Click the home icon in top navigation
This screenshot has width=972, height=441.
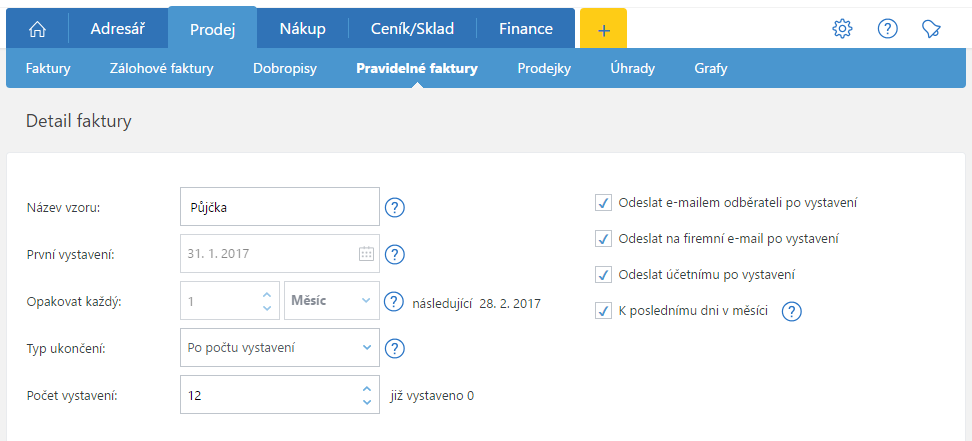(38, 29)
